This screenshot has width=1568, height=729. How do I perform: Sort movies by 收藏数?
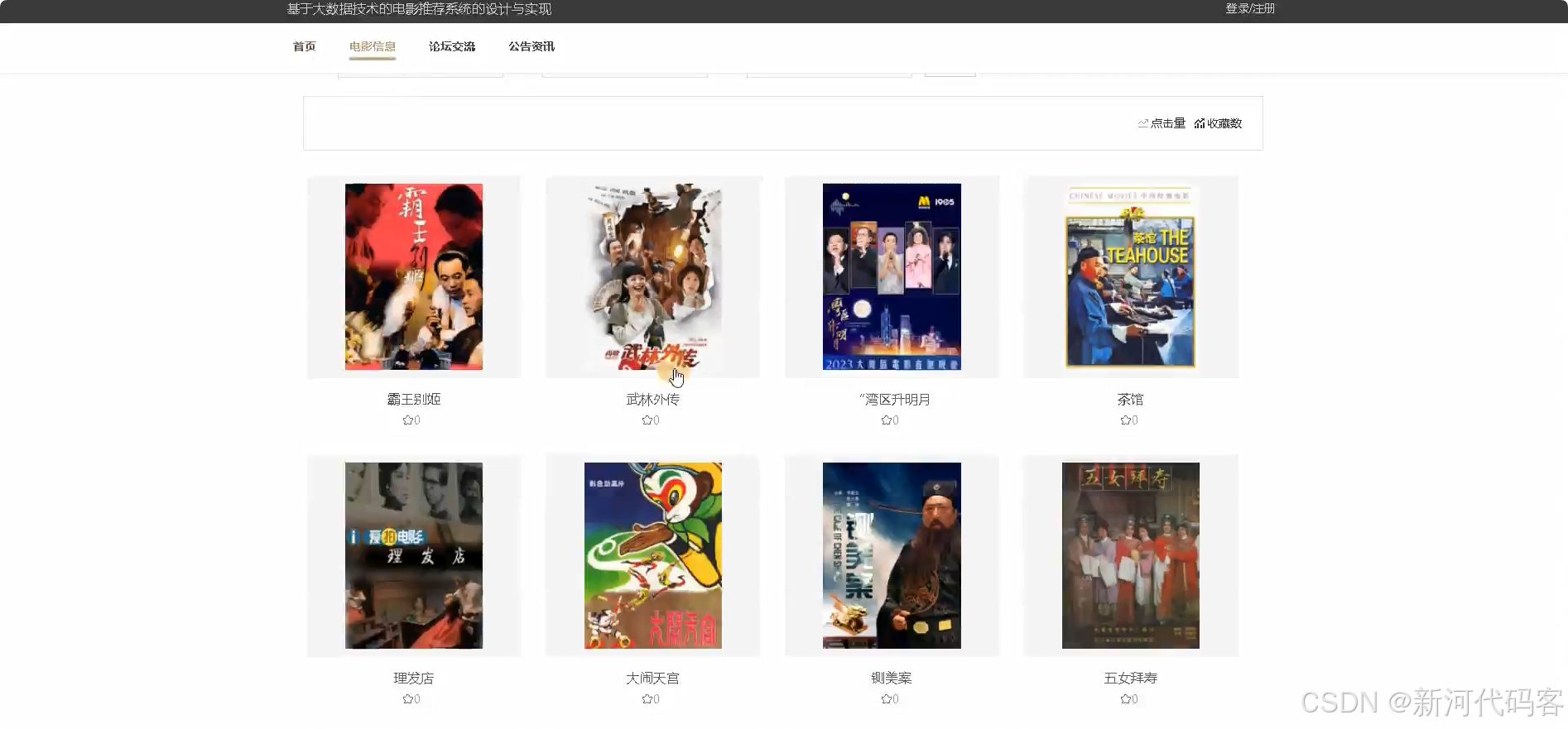click(1218, 123)
